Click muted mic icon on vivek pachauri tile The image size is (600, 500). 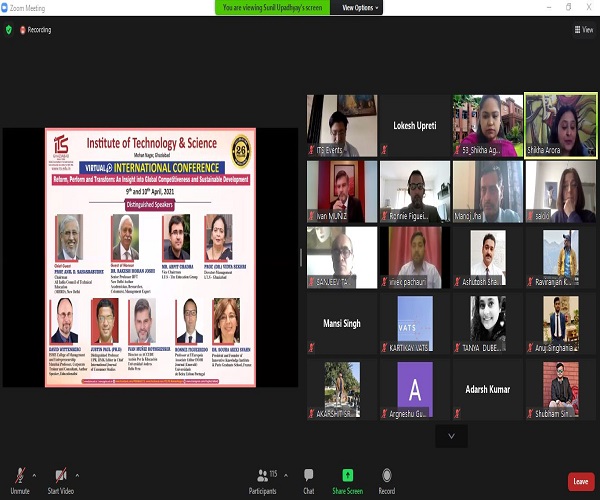pyautogui.click(x=385, y=282)
